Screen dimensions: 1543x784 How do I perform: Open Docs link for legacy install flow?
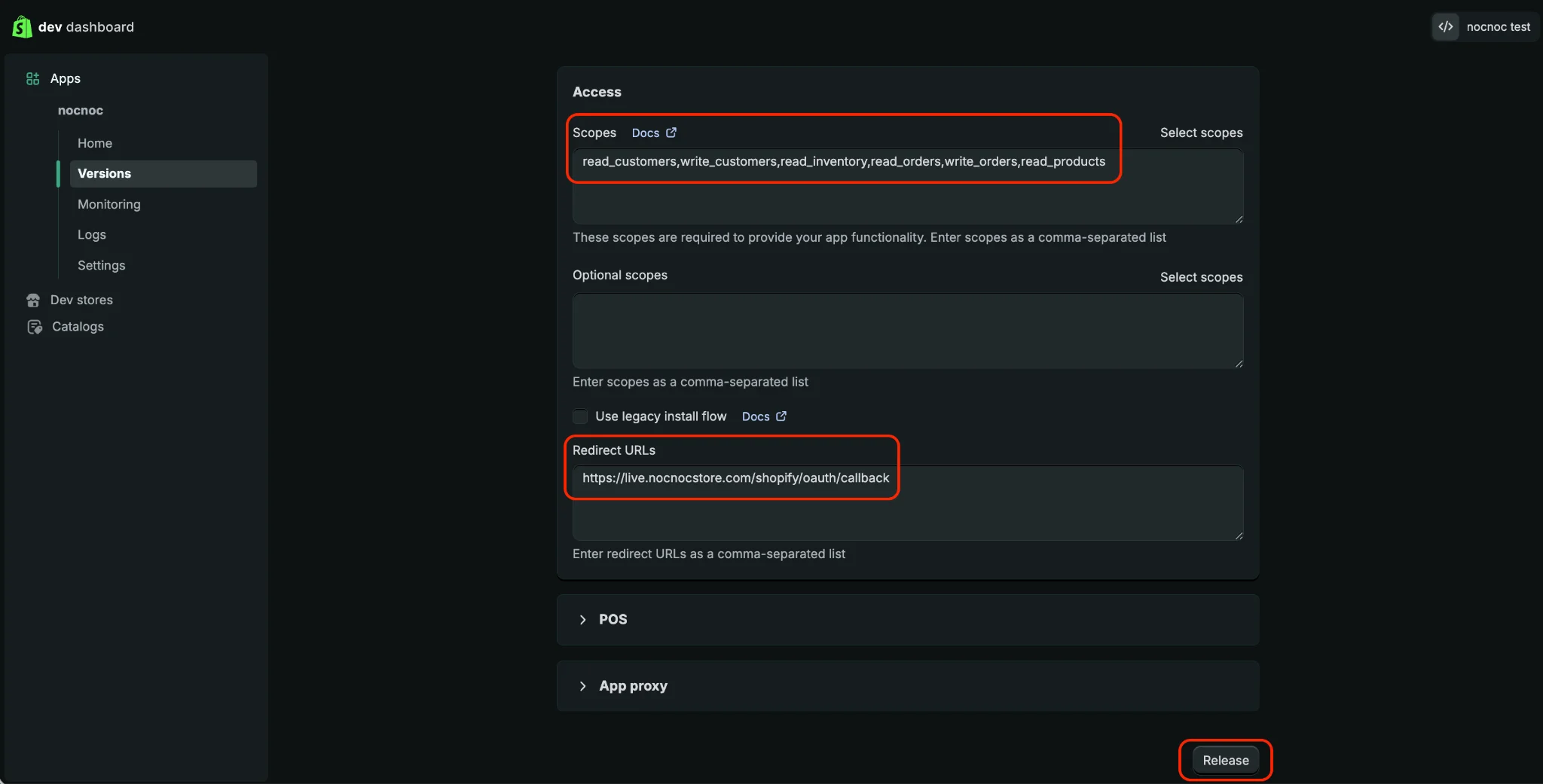click(x=756, y=416)
